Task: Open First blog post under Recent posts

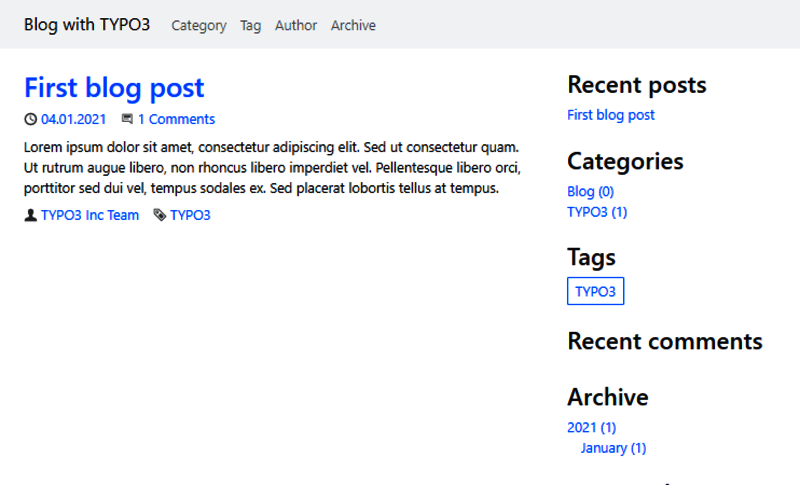Action: pyautogui.click(x=610, y=115)
